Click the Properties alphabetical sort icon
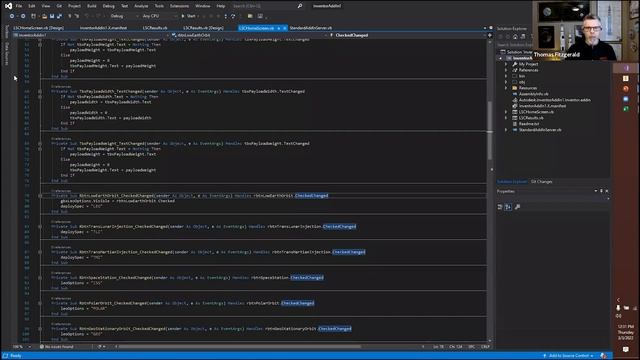Viewport: 640px width, 360px height. click(508, 207)
